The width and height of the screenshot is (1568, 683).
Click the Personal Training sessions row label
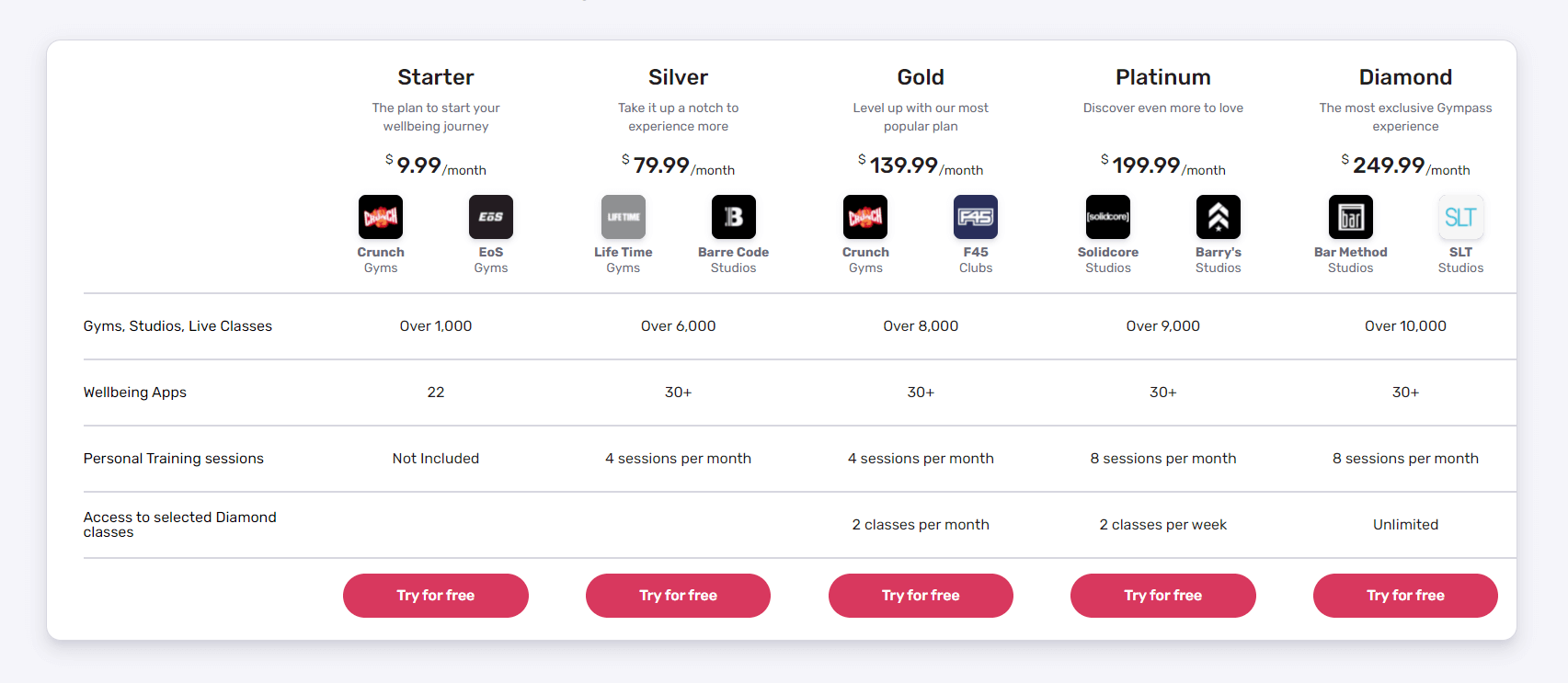pos(174,459)
